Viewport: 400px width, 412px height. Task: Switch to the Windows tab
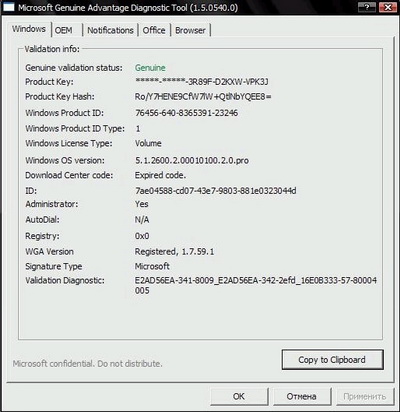click(29, 29)
